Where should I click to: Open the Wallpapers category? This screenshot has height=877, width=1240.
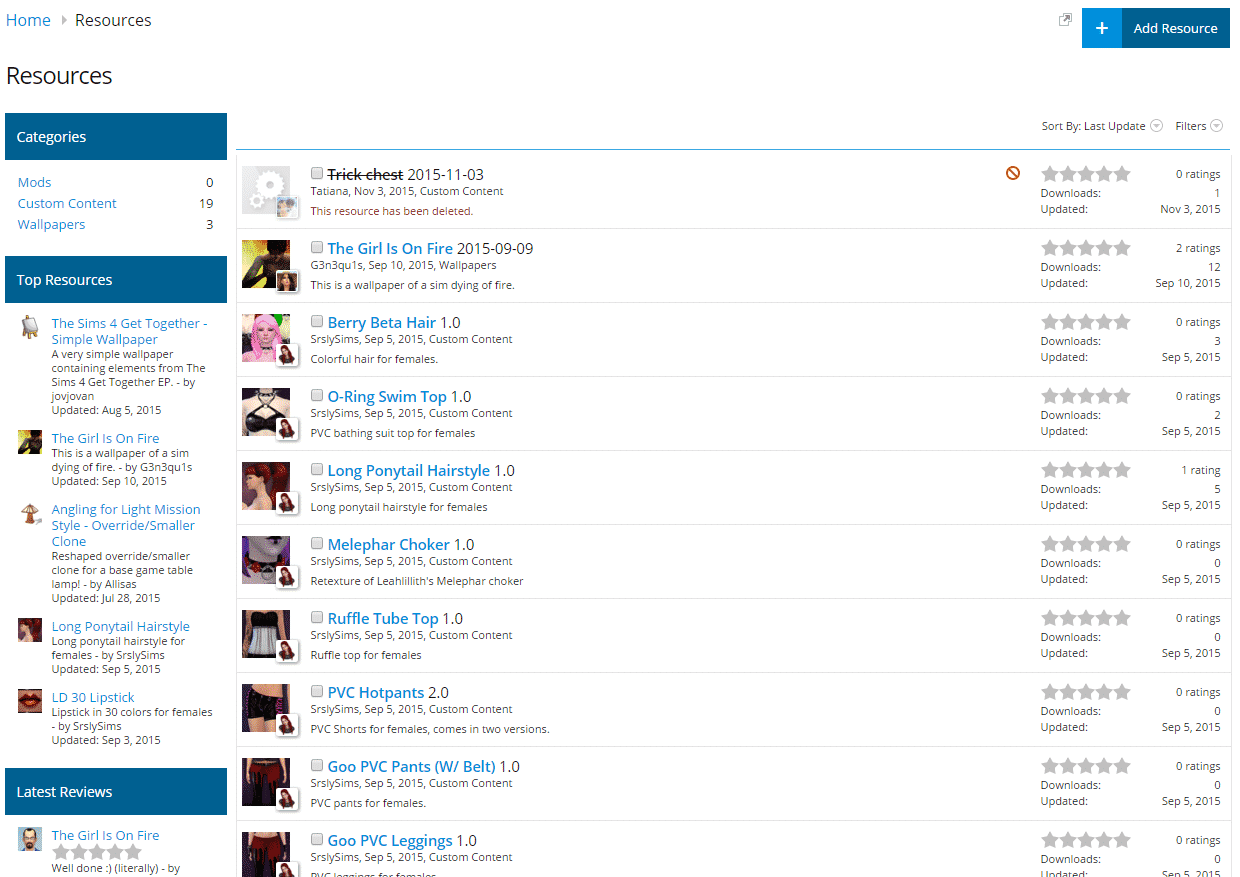[51, 224]
